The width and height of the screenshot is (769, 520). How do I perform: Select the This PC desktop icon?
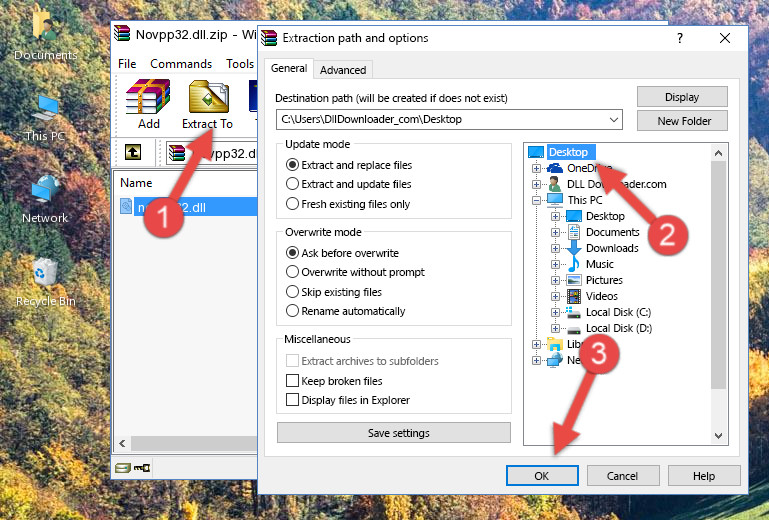point(45,118)
